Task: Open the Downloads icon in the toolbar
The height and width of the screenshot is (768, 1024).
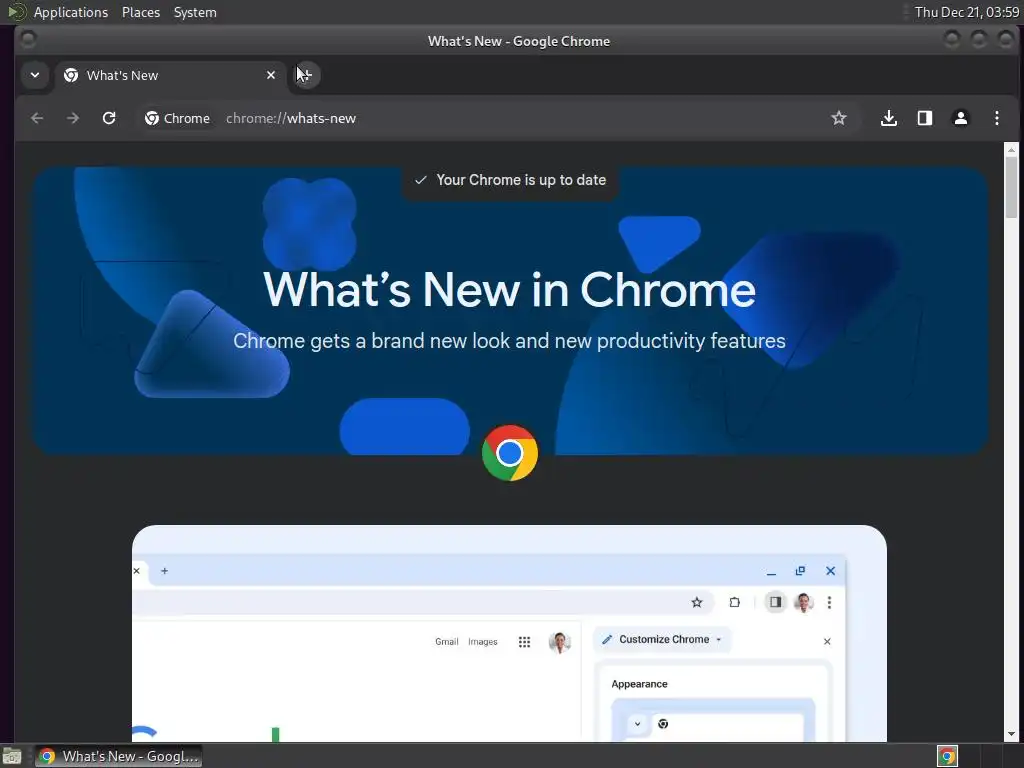Action: pos(888,118)
